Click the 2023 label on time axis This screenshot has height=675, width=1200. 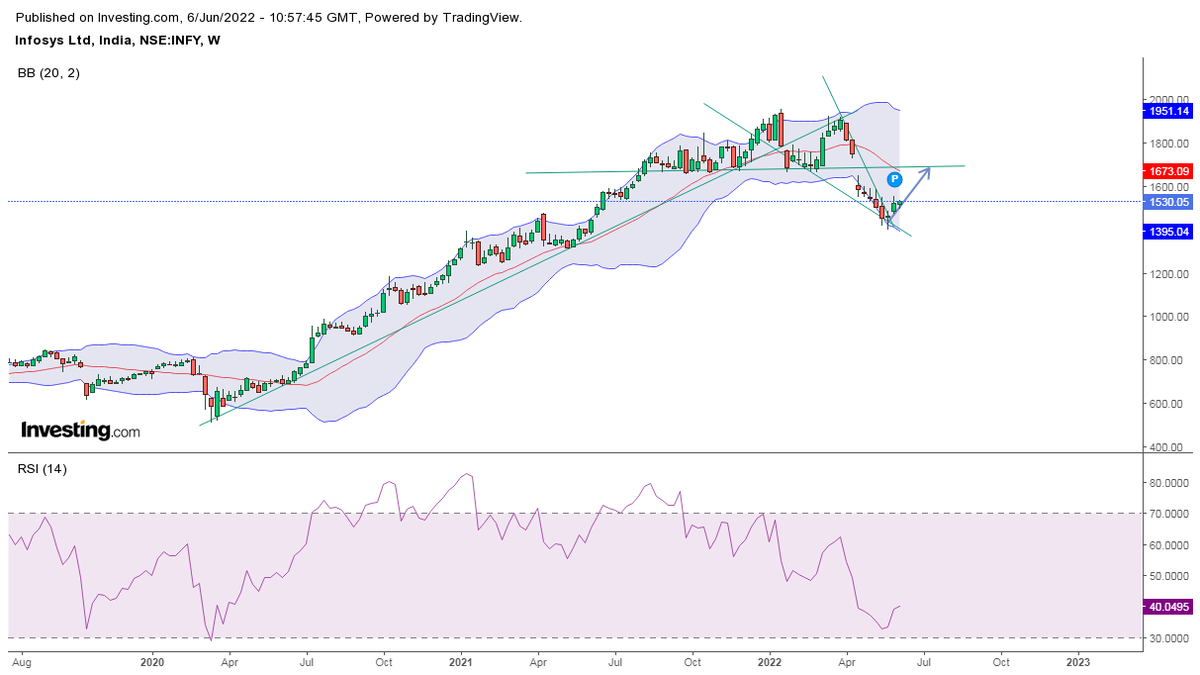tap(1078, 662)
